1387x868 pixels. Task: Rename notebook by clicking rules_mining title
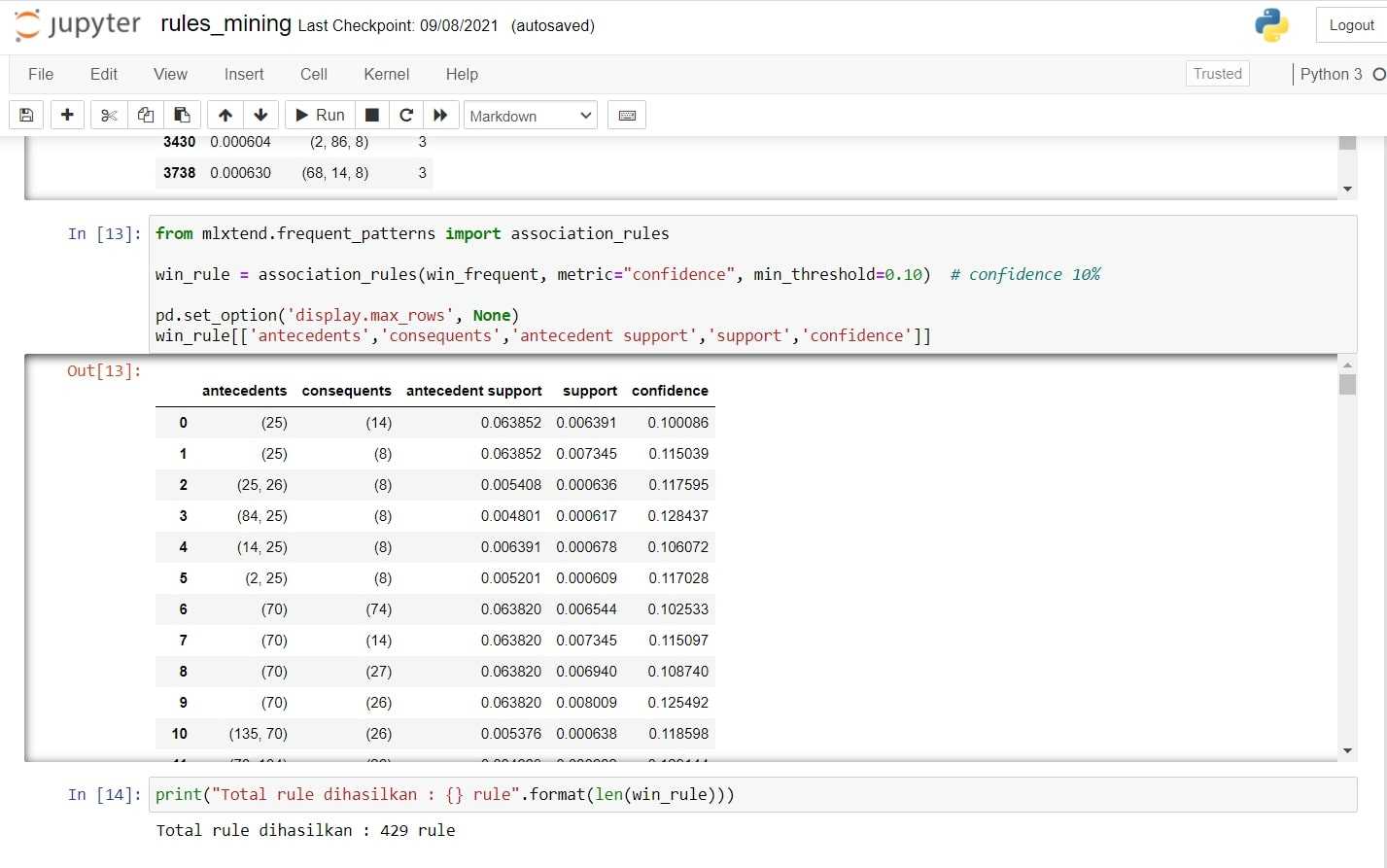point(225,24)
